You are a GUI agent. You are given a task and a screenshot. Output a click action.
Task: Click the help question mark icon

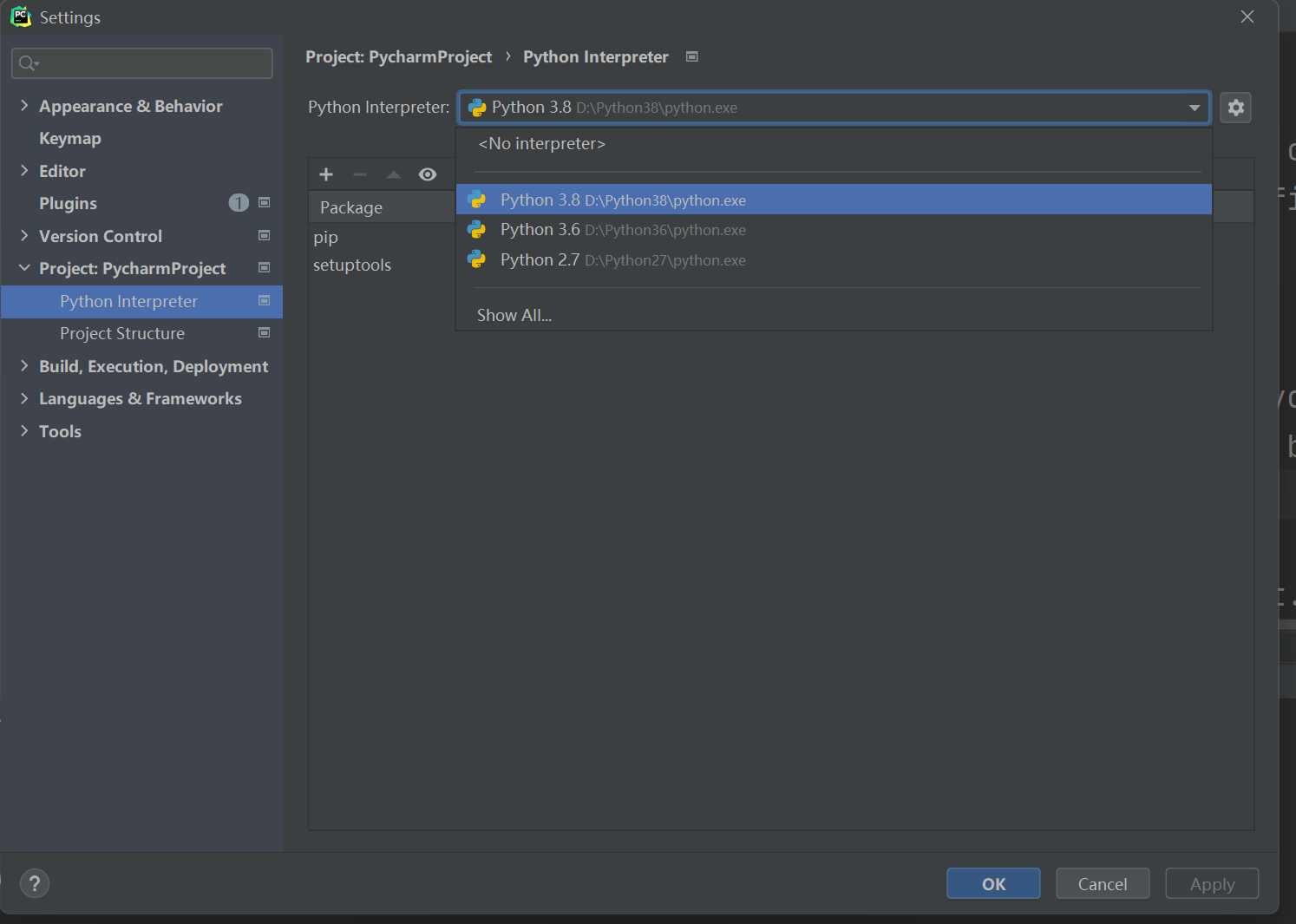pyautogui.click(x=35, y=883)
